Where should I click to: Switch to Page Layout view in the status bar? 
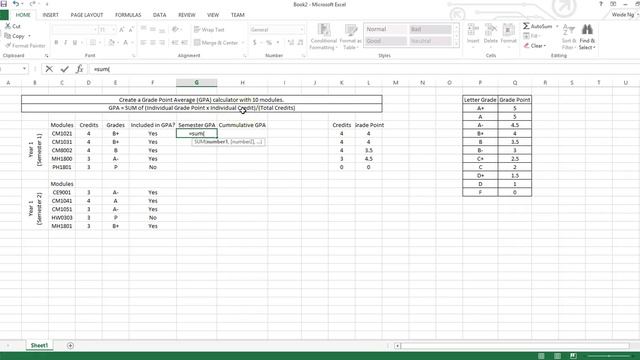coord(557,356)
